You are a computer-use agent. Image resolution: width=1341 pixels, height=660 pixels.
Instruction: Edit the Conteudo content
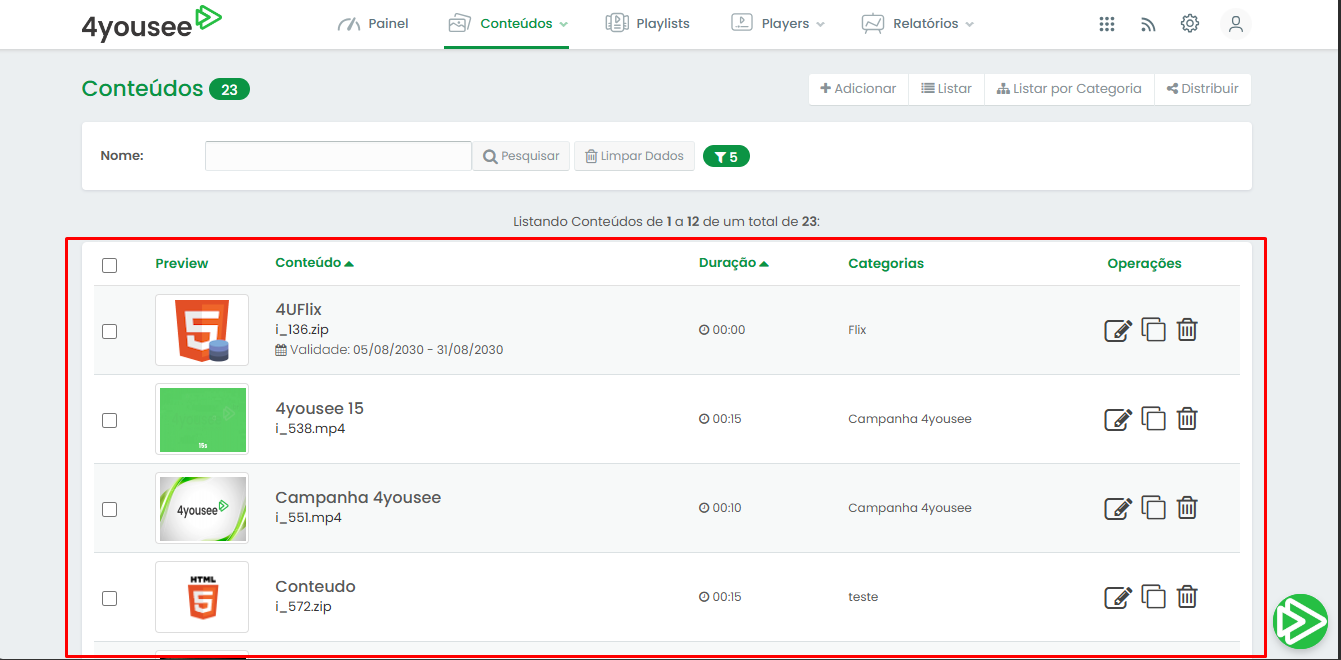1118,597
